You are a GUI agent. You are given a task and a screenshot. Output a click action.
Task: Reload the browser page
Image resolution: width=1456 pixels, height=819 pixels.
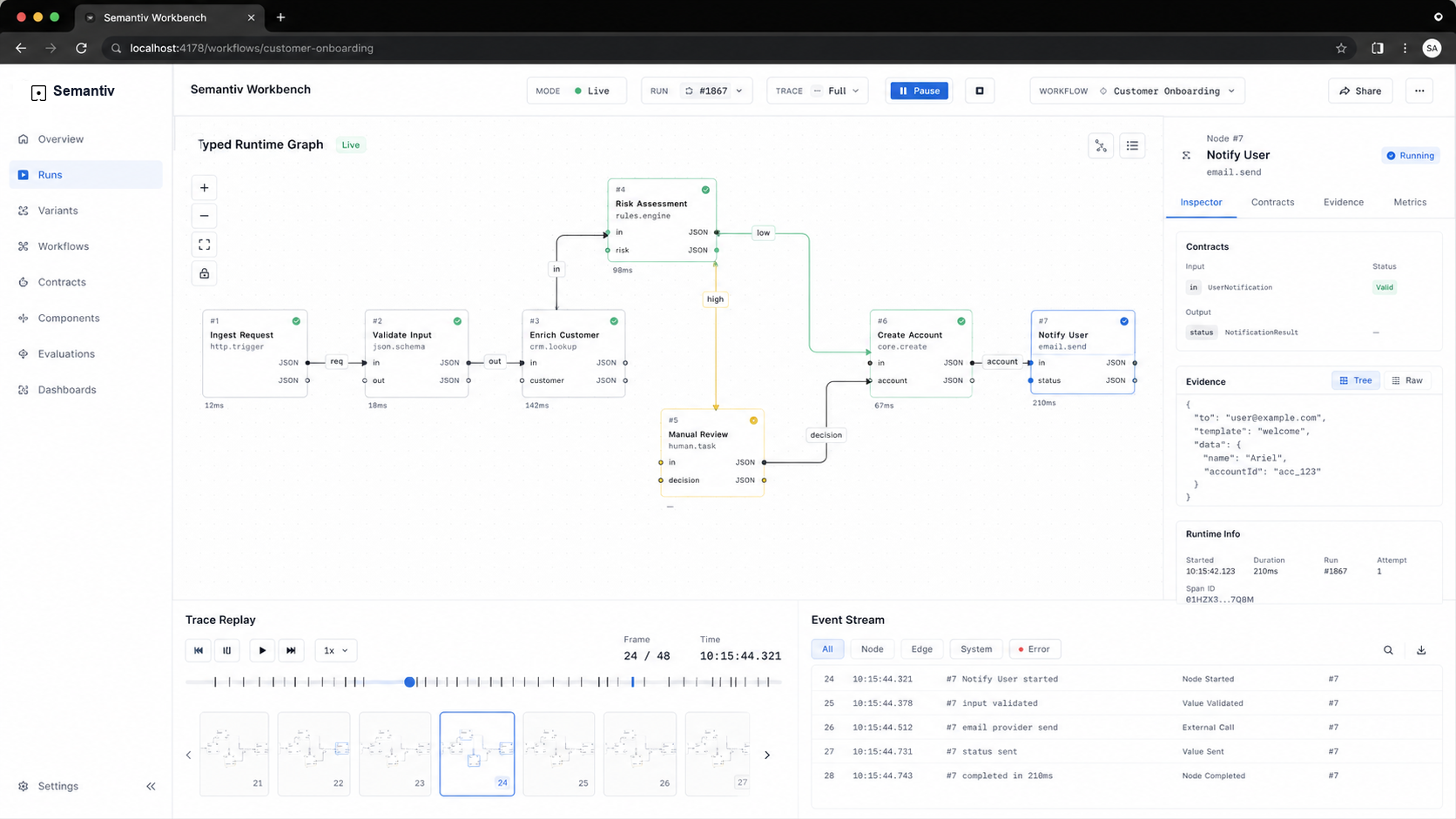pos(81,48)
